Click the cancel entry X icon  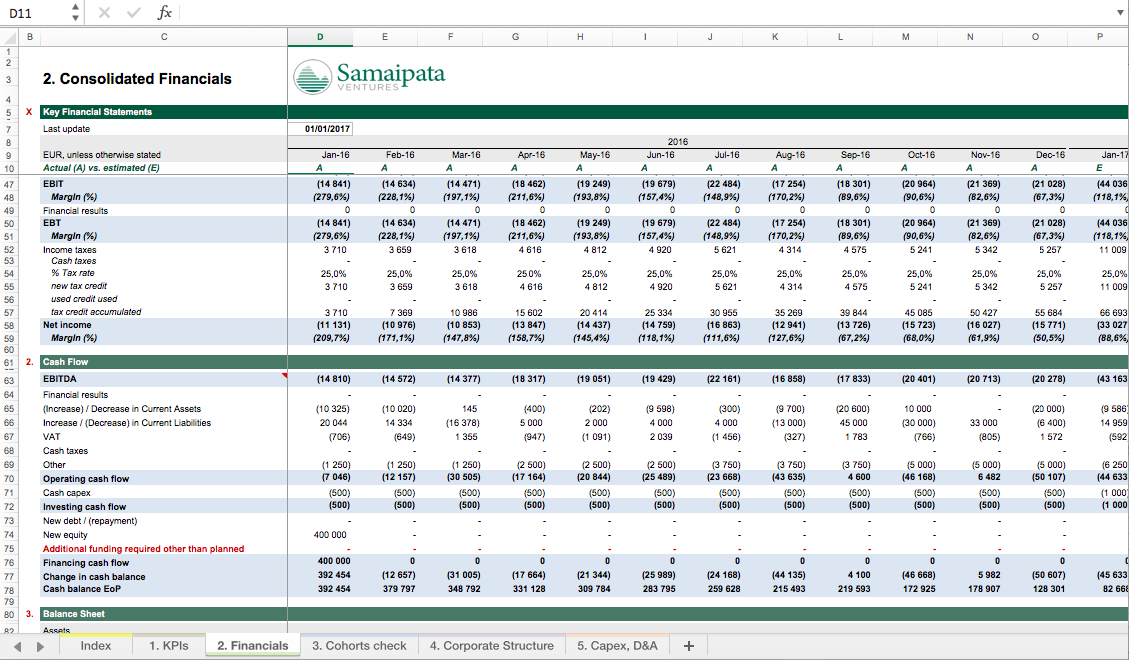[x=104, y=13]
